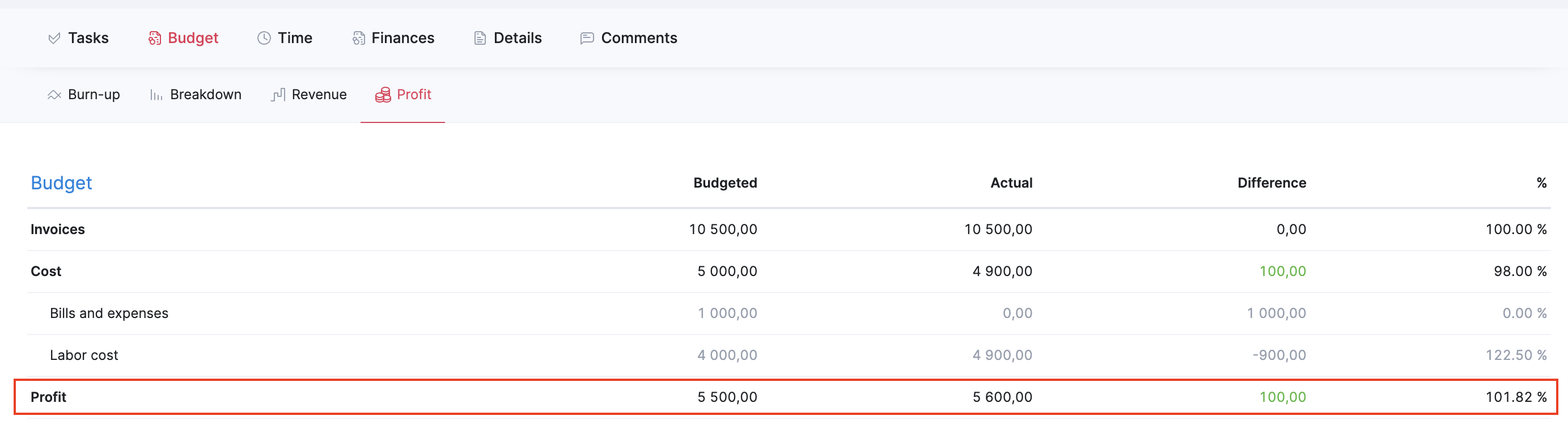1568x441 pixels.
Task: Click the Profit row label in table
Action: coord(49,397)
